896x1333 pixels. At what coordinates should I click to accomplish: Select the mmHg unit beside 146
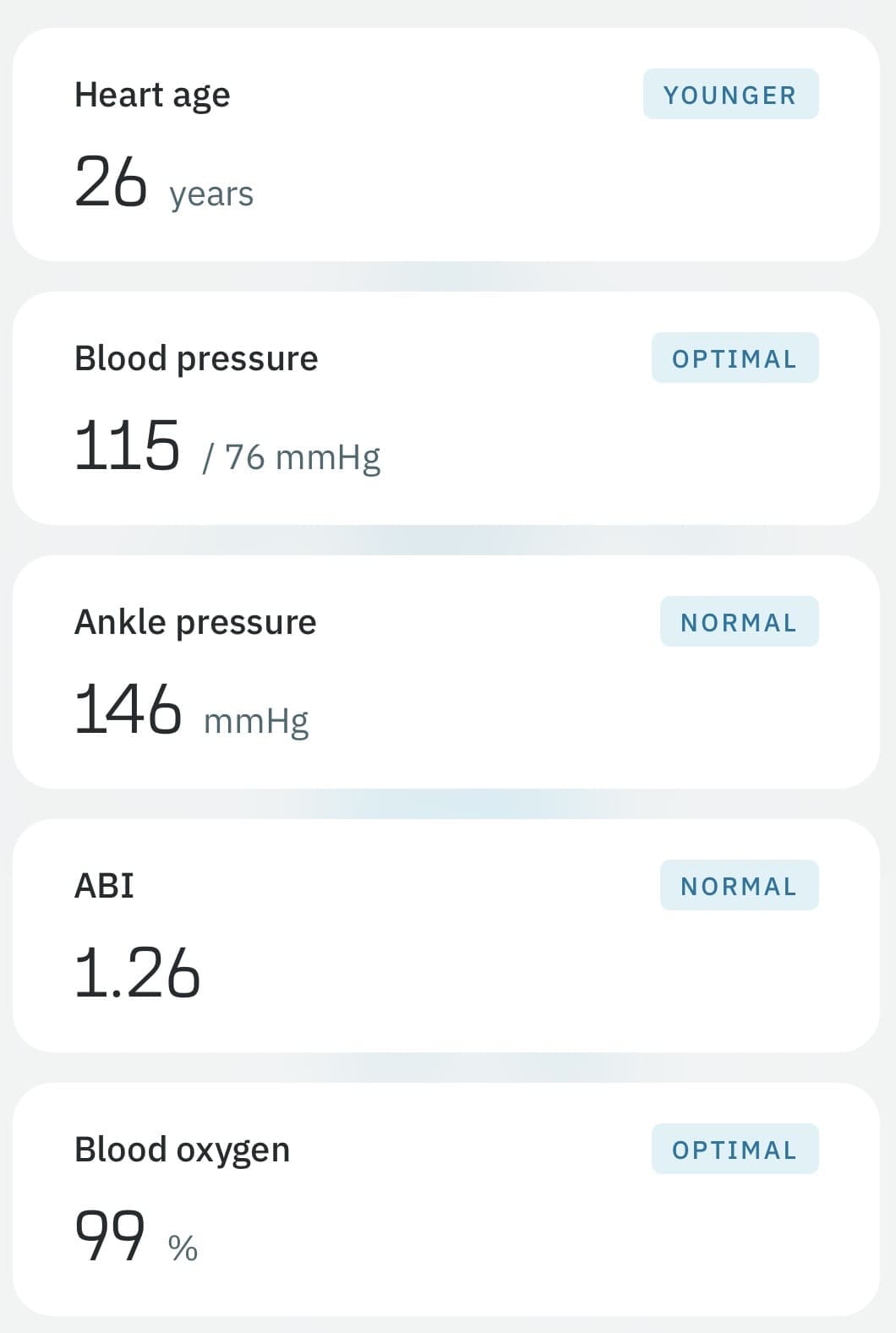(x=256, y=721)
